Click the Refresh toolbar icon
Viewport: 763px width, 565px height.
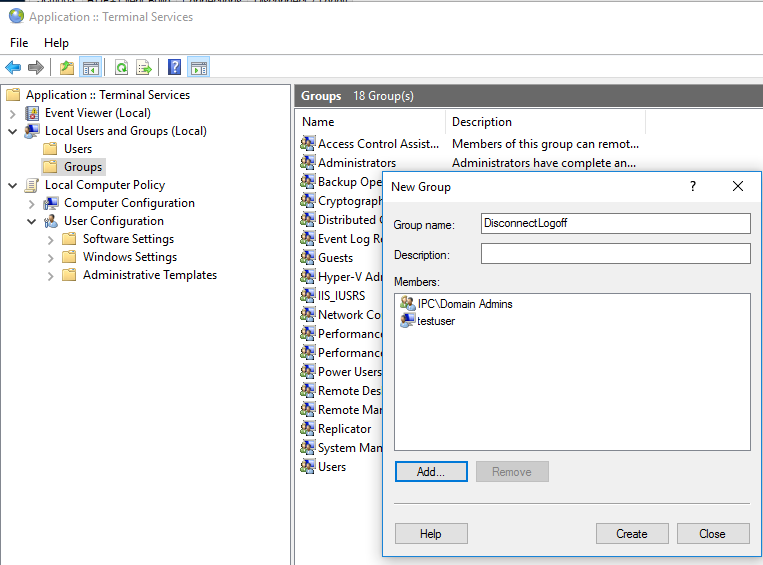pyautogui.click(x=121, y=68)
